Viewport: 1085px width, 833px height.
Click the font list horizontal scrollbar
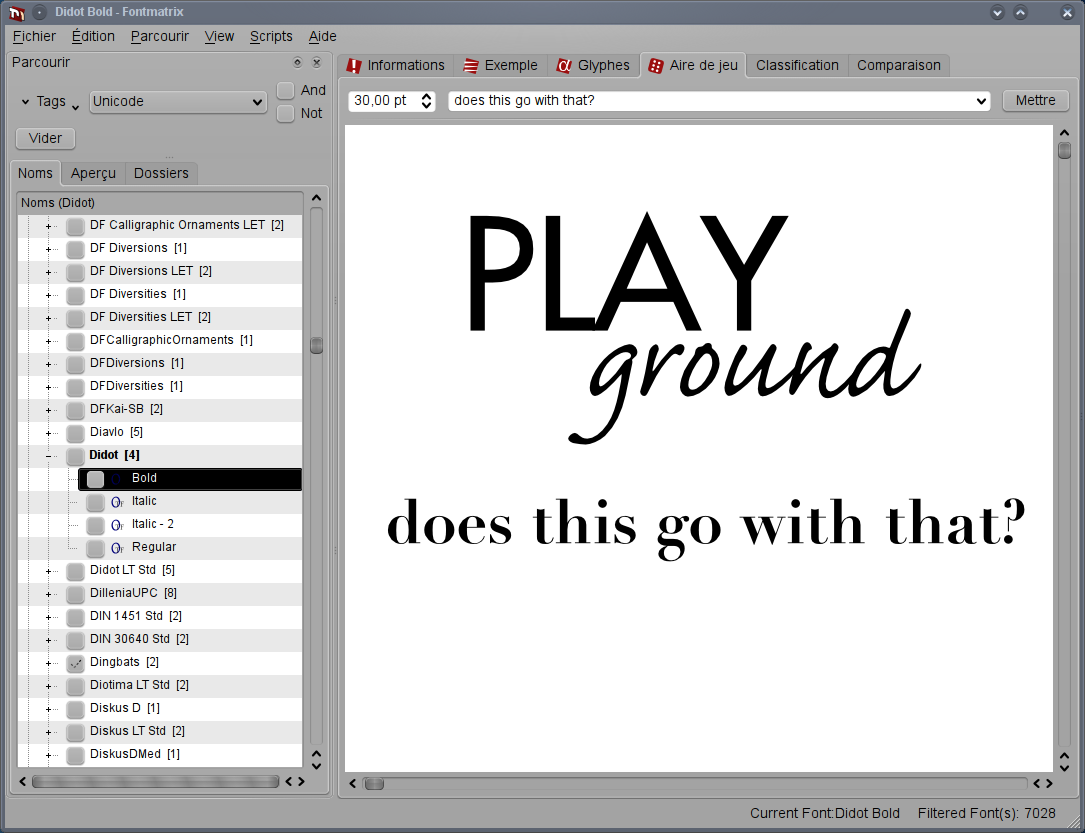[x=155, y=782]
